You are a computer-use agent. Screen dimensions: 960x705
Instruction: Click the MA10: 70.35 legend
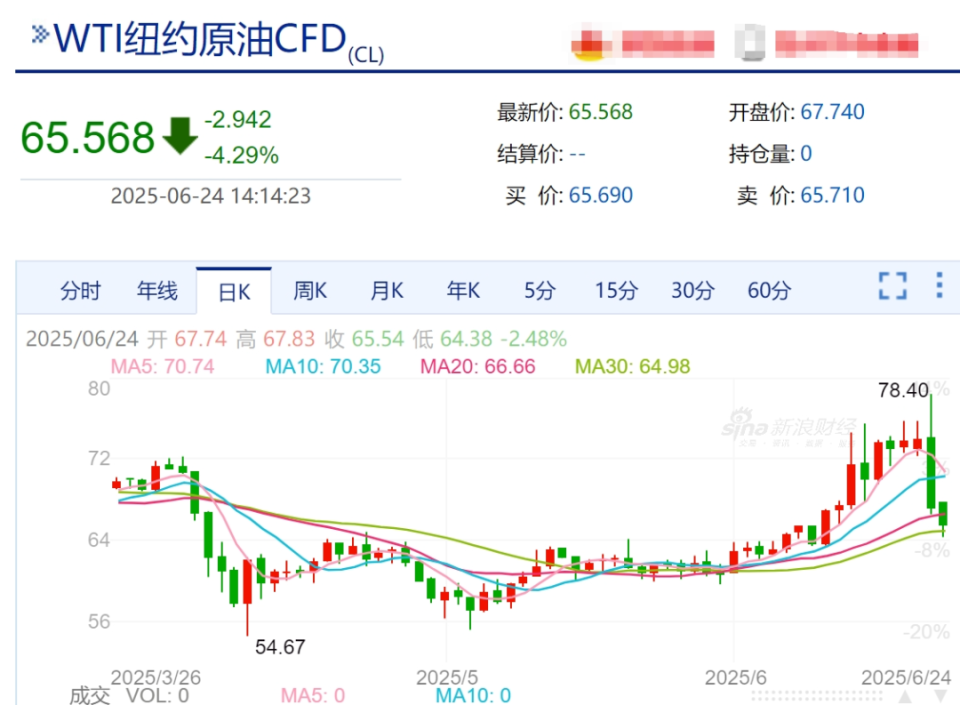[323, 366]
